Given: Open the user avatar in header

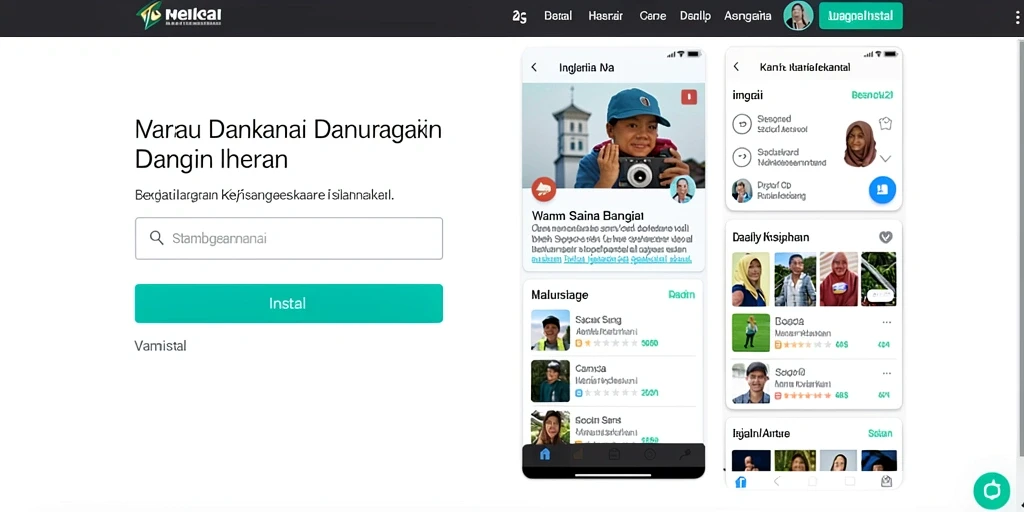Looking at the screenshot, I should pos(797,16).
